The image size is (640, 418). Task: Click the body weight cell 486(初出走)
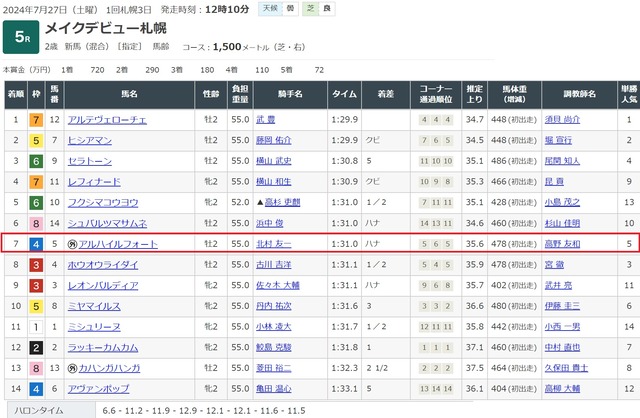[514, 161]
